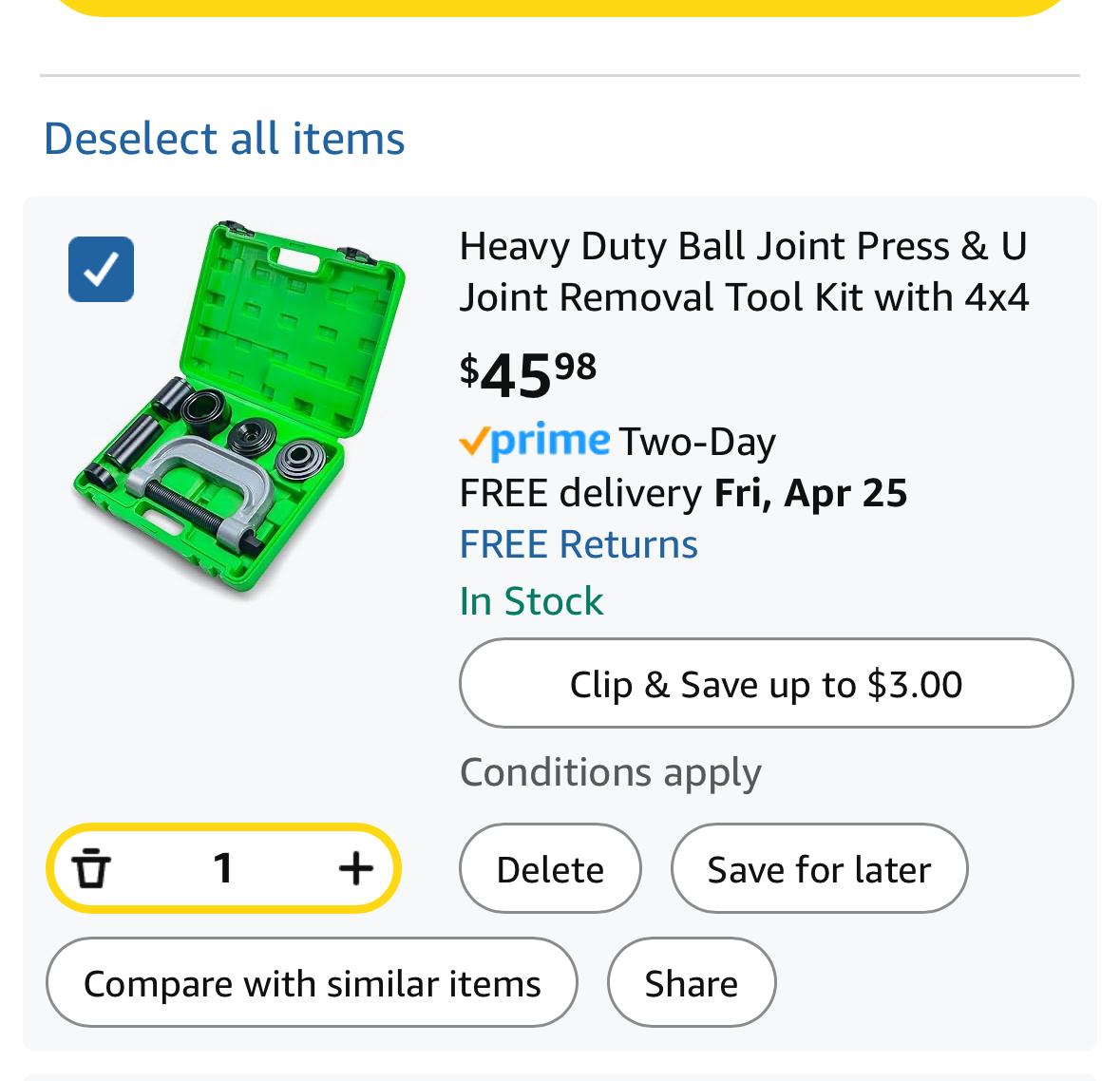Increase quantity with the plus icon

(355, 868)
